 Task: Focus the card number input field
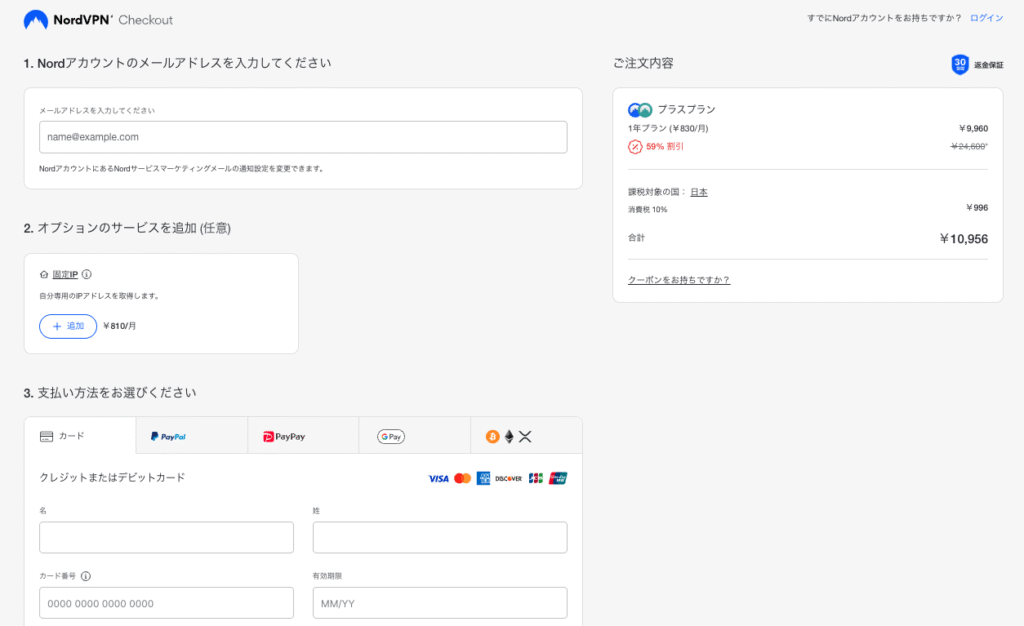[x=166, y=603]
